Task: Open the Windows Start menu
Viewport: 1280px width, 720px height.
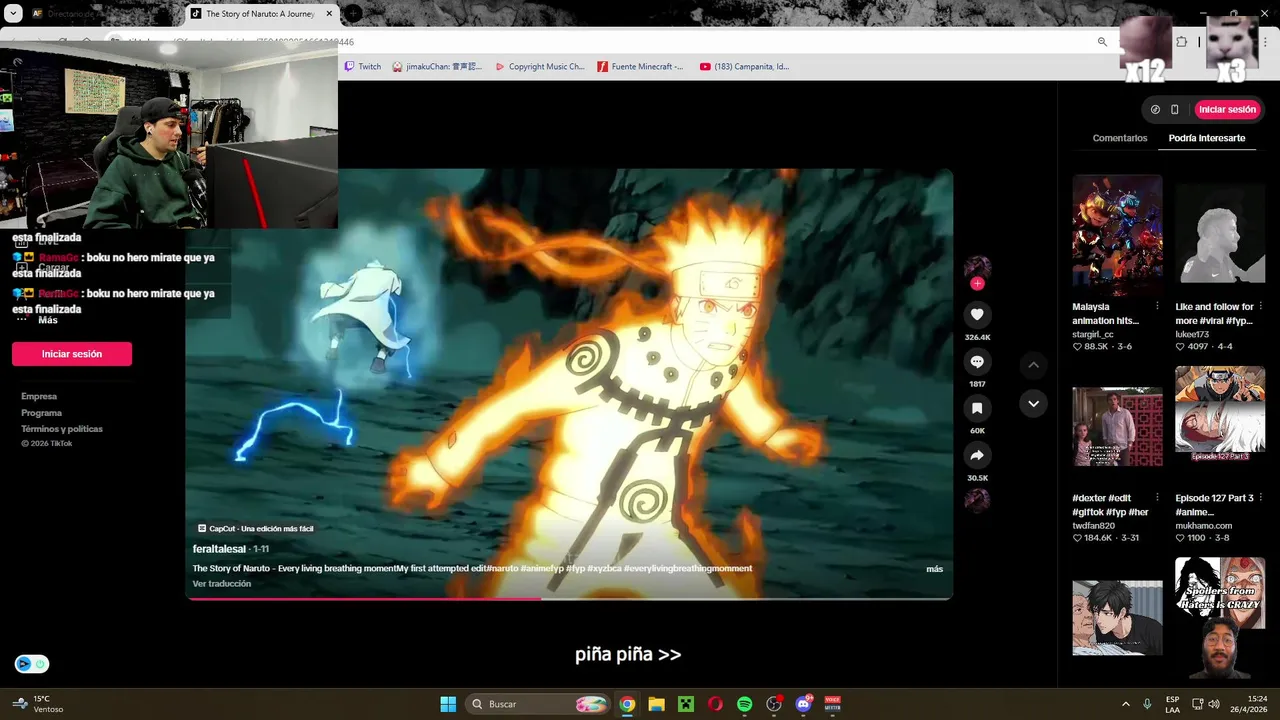Action: pyautogui.click(x=448, y=704)
